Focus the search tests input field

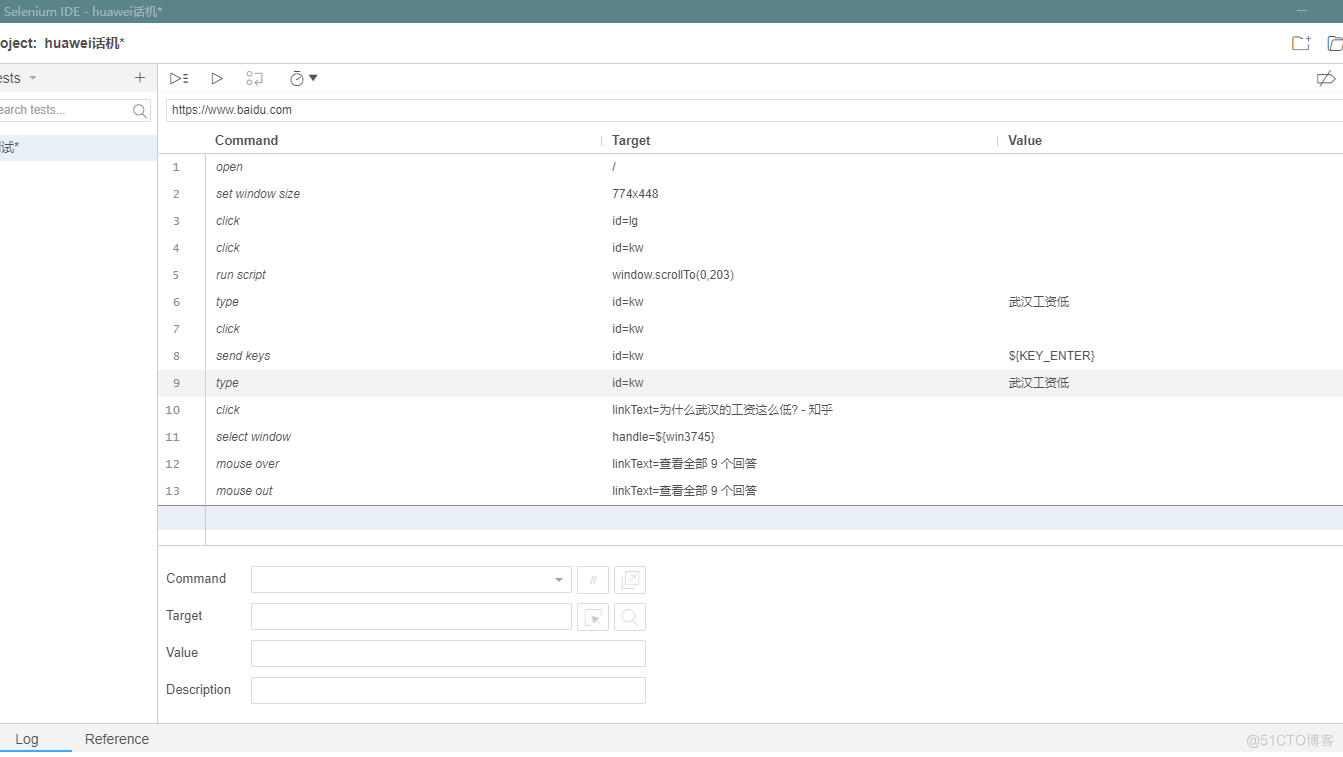[65, 110]
